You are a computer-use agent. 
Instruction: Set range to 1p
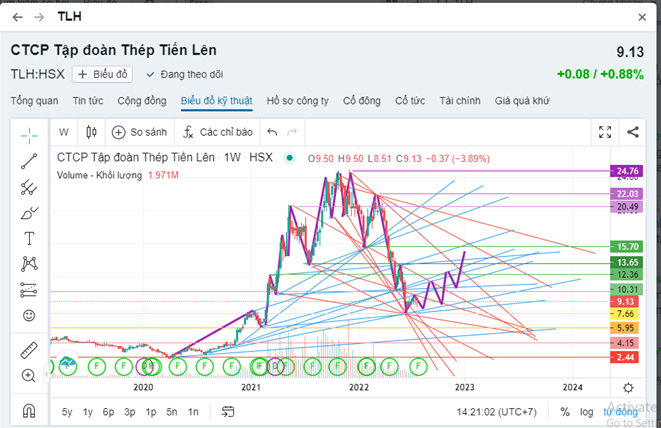150,412
